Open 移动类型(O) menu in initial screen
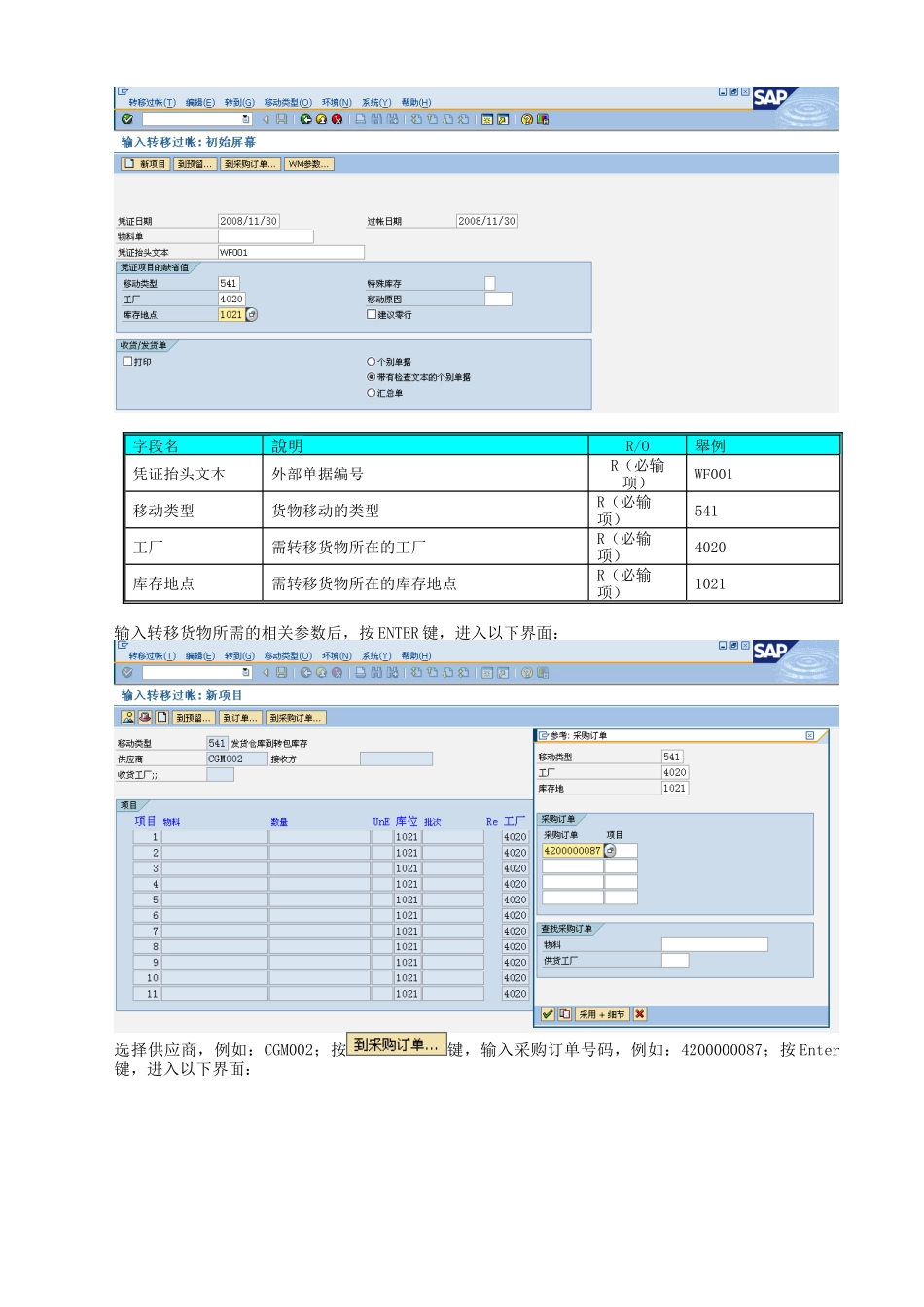Screen dimensions: 924x1307 click(288, 103)
